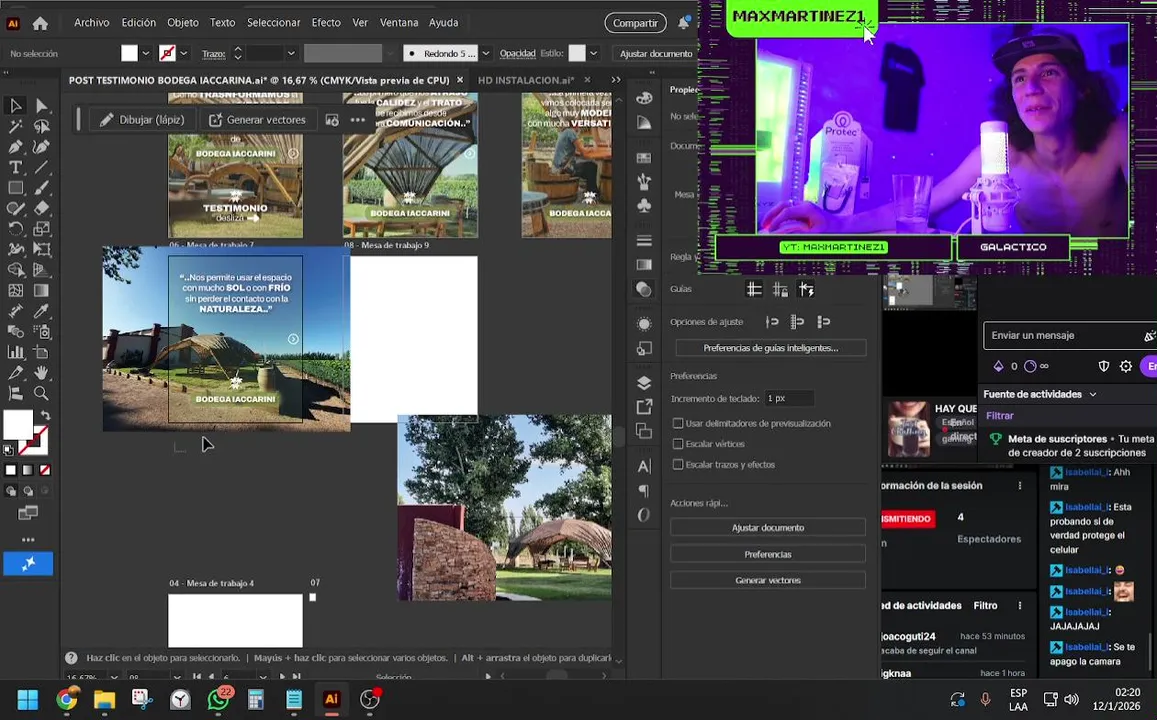Click Generar vectores in contextual task bar
Image resolution: width=1157 pixels, height=720 pixels.
pyautogui.click(x=257, y=120)
